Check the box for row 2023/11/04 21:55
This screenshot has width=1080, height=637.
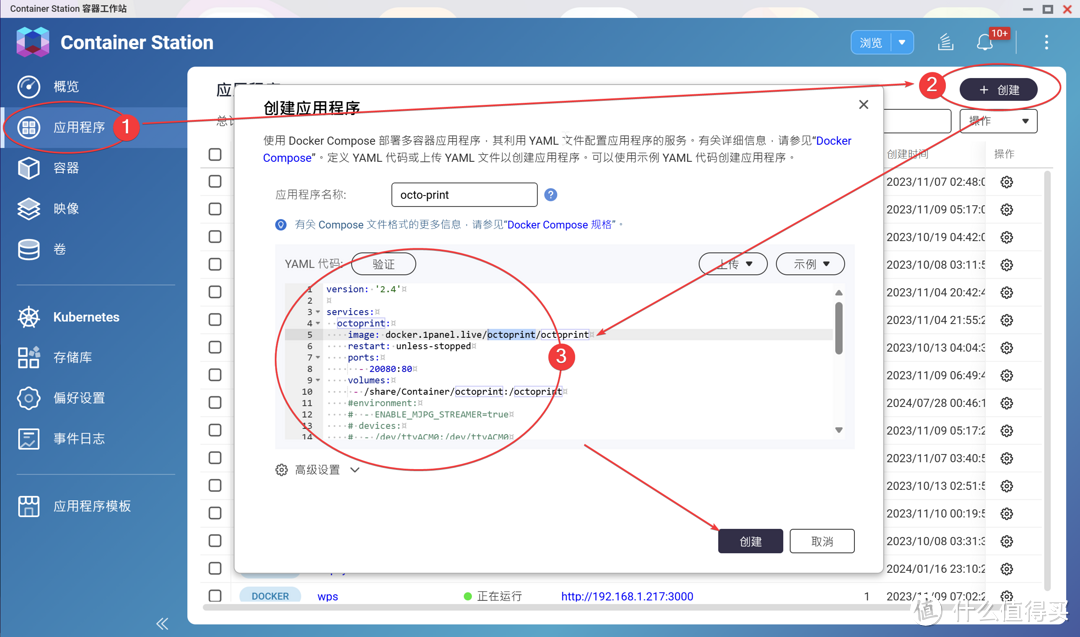click(215, 320)
